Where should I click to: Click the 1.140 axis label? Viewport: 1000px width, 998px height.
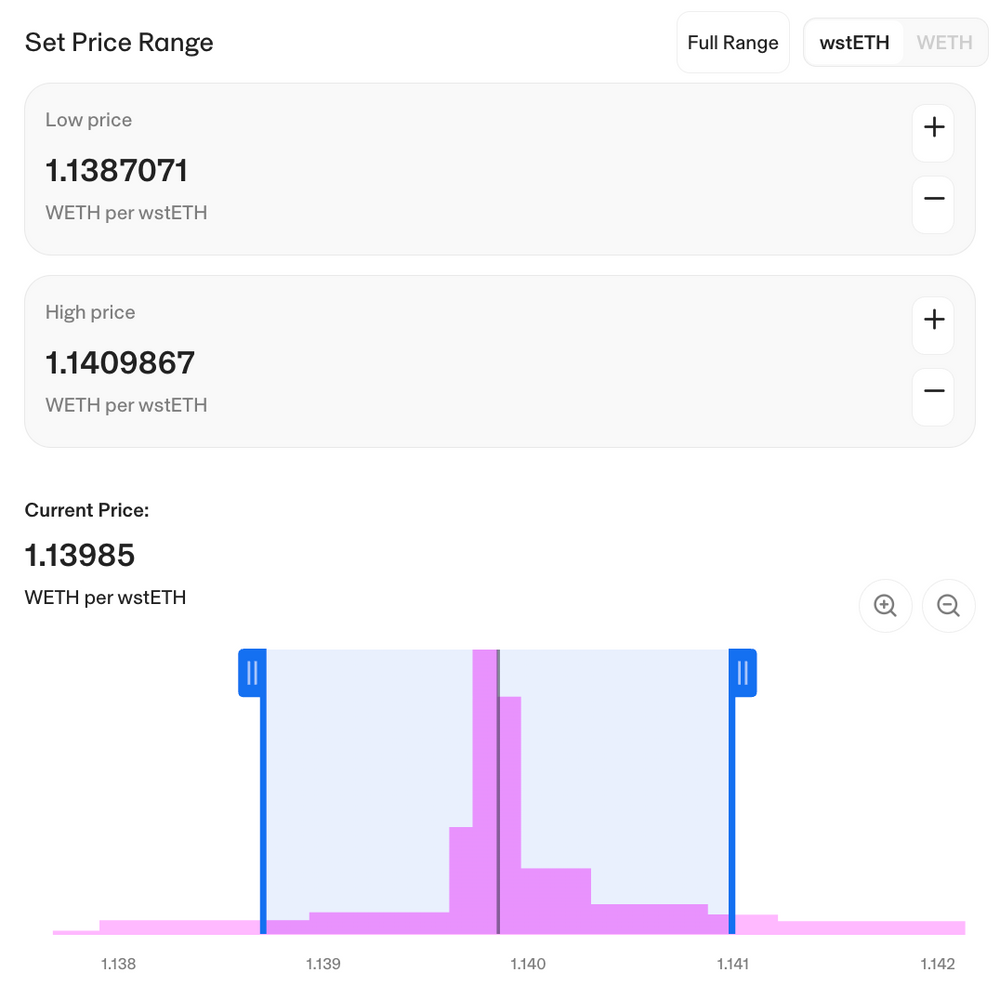coord(528,963)
